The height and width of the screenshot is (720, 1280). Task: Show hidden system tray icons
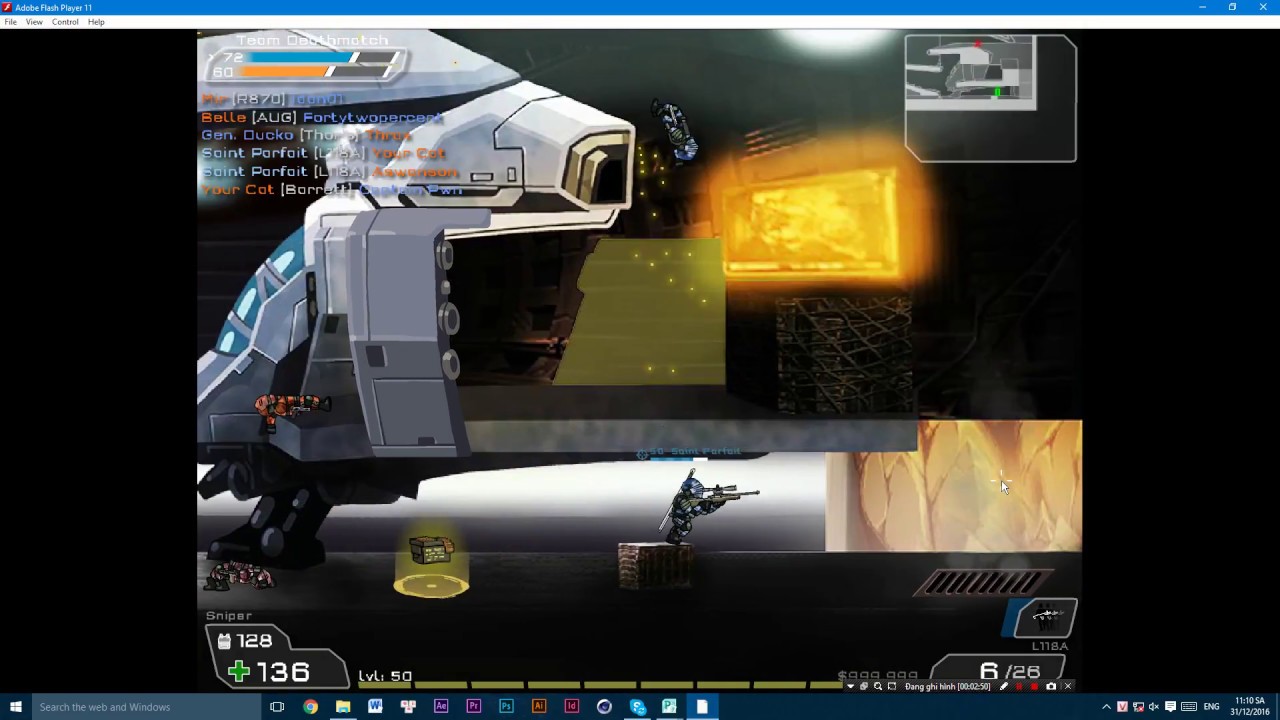point(1106,707)
